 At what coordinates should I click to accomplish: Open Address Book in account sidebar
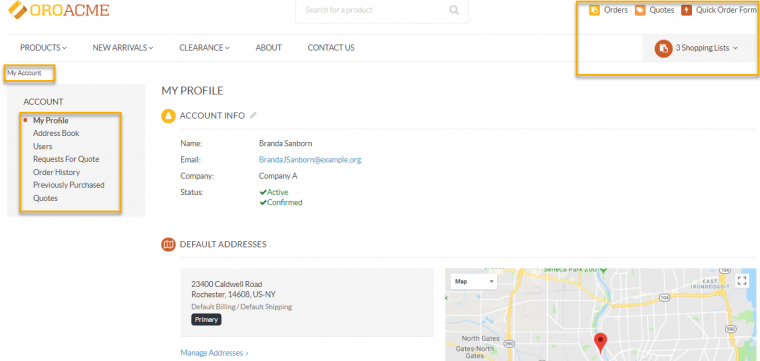pyautogui.click(x=56, y=133)
